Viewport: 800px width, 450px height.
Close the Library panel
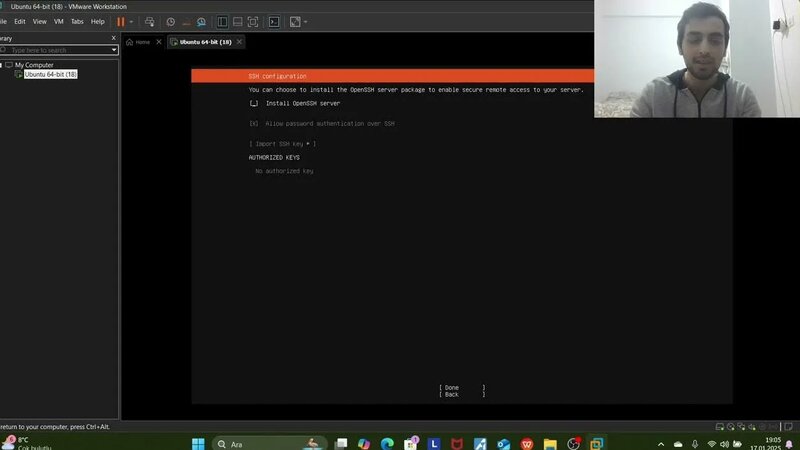[113, 38]
